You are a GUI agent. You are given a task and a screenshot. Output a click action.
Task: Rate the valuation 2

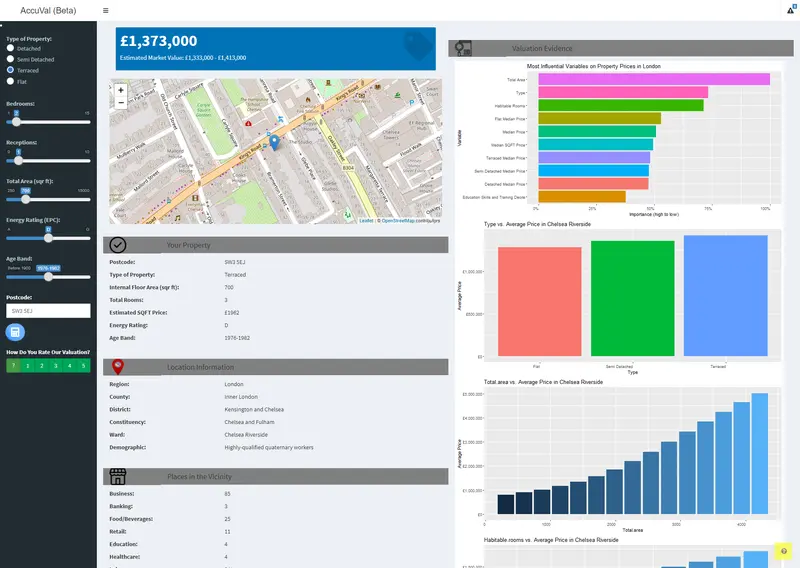tap(42, 365)
